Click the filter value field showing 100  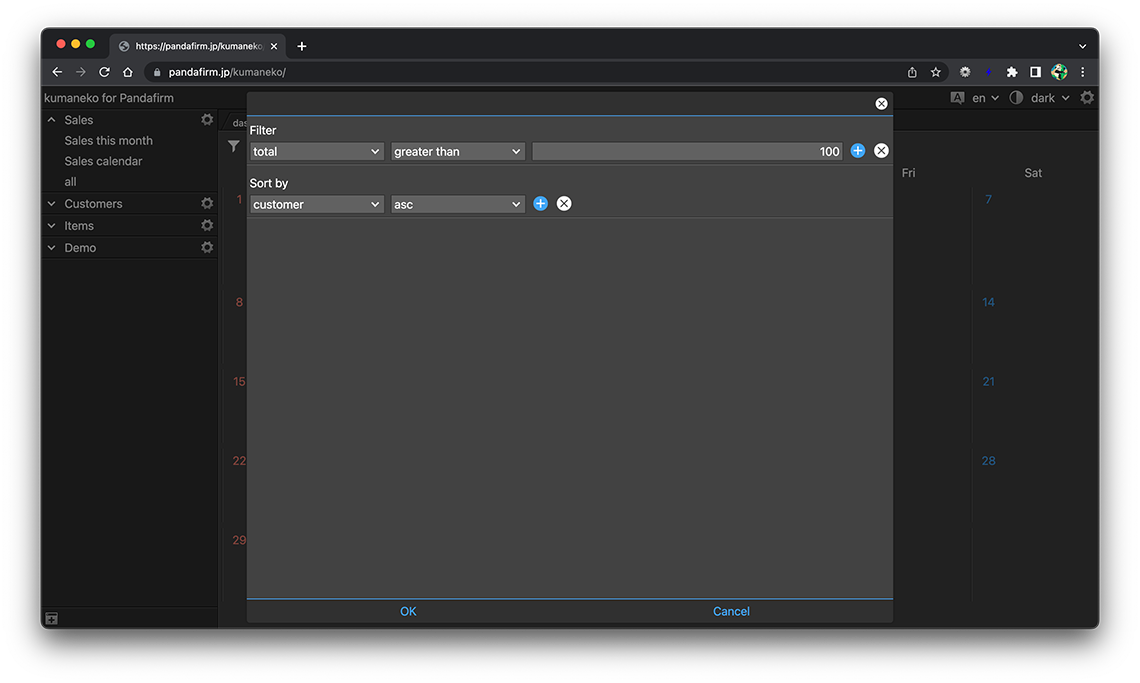[687, 152]
